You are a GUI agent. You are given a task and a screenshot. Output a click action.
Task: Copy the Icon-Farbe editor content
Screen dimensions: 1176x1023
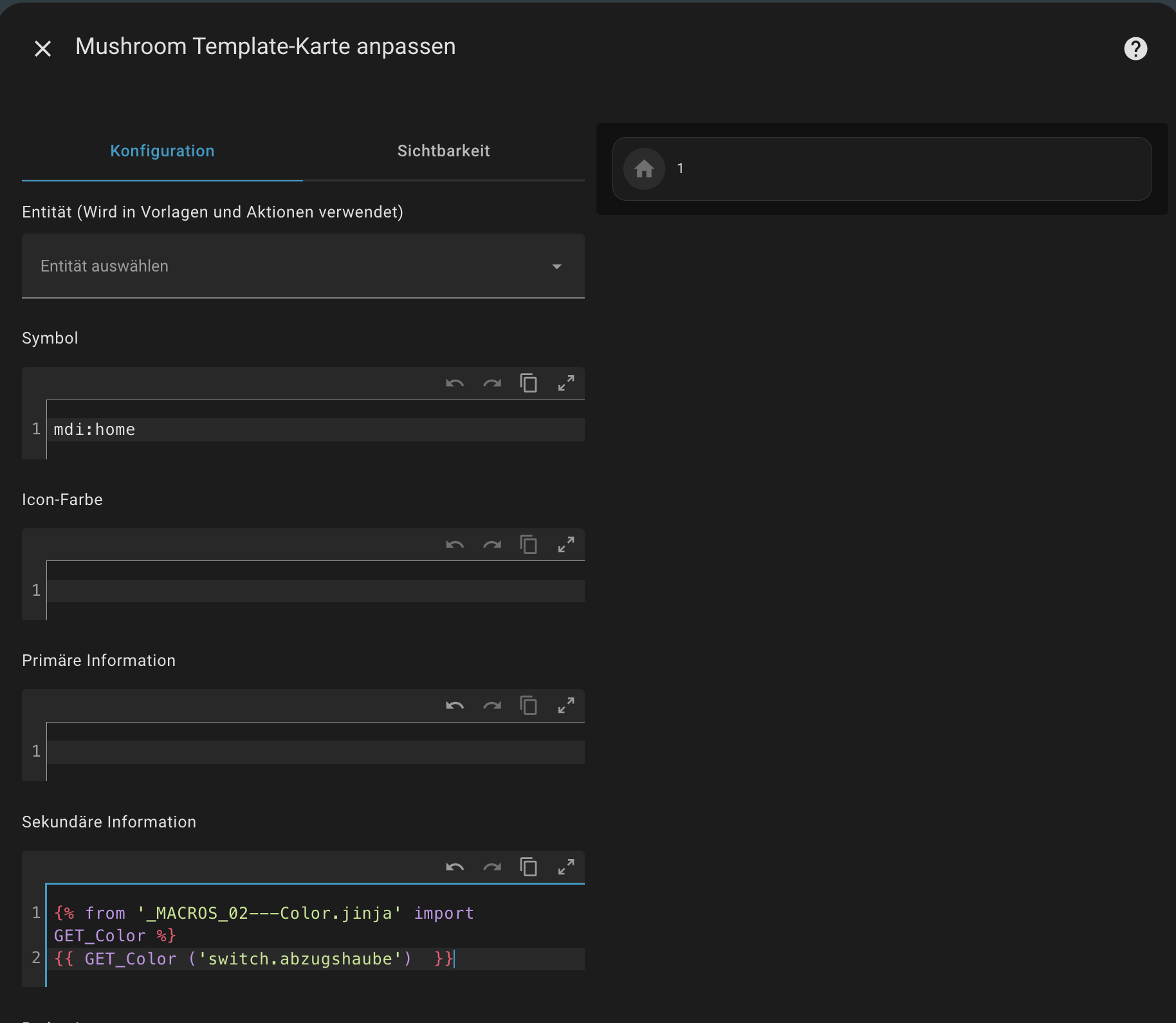tap(529, 545)
